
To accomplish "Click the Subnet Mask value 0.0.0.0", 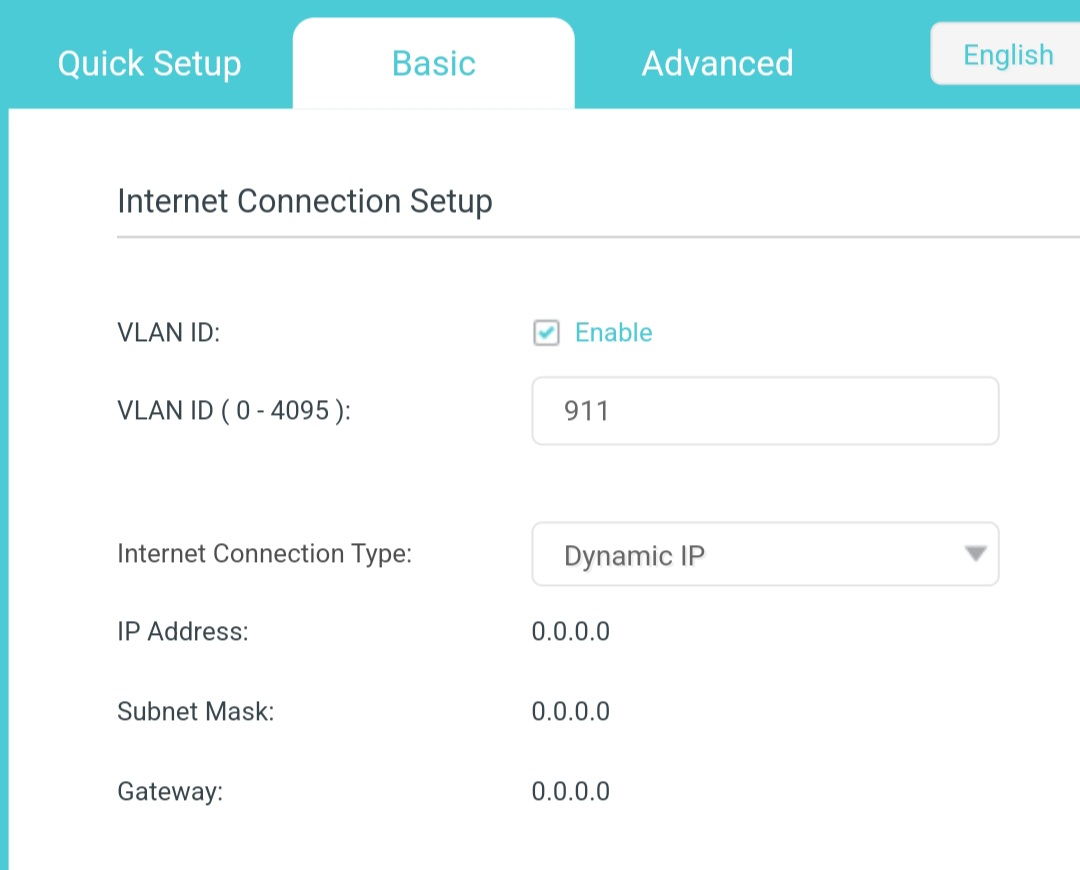I will [x=570, y=712].
